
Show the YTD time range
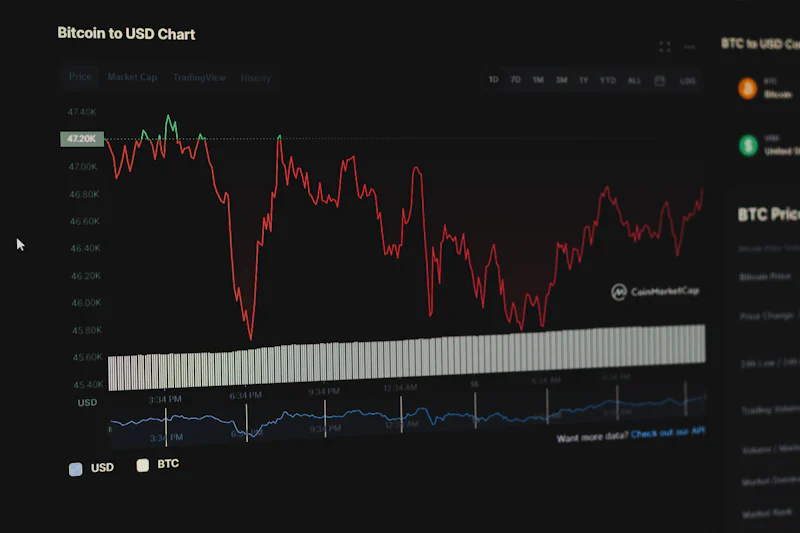607,80
